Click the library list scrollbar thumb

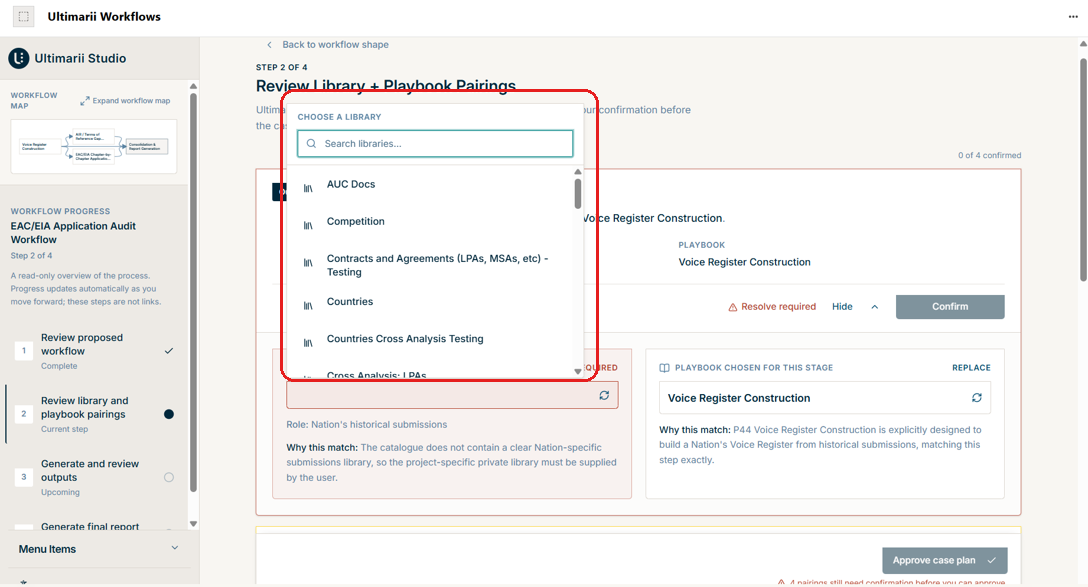point(577,193)
